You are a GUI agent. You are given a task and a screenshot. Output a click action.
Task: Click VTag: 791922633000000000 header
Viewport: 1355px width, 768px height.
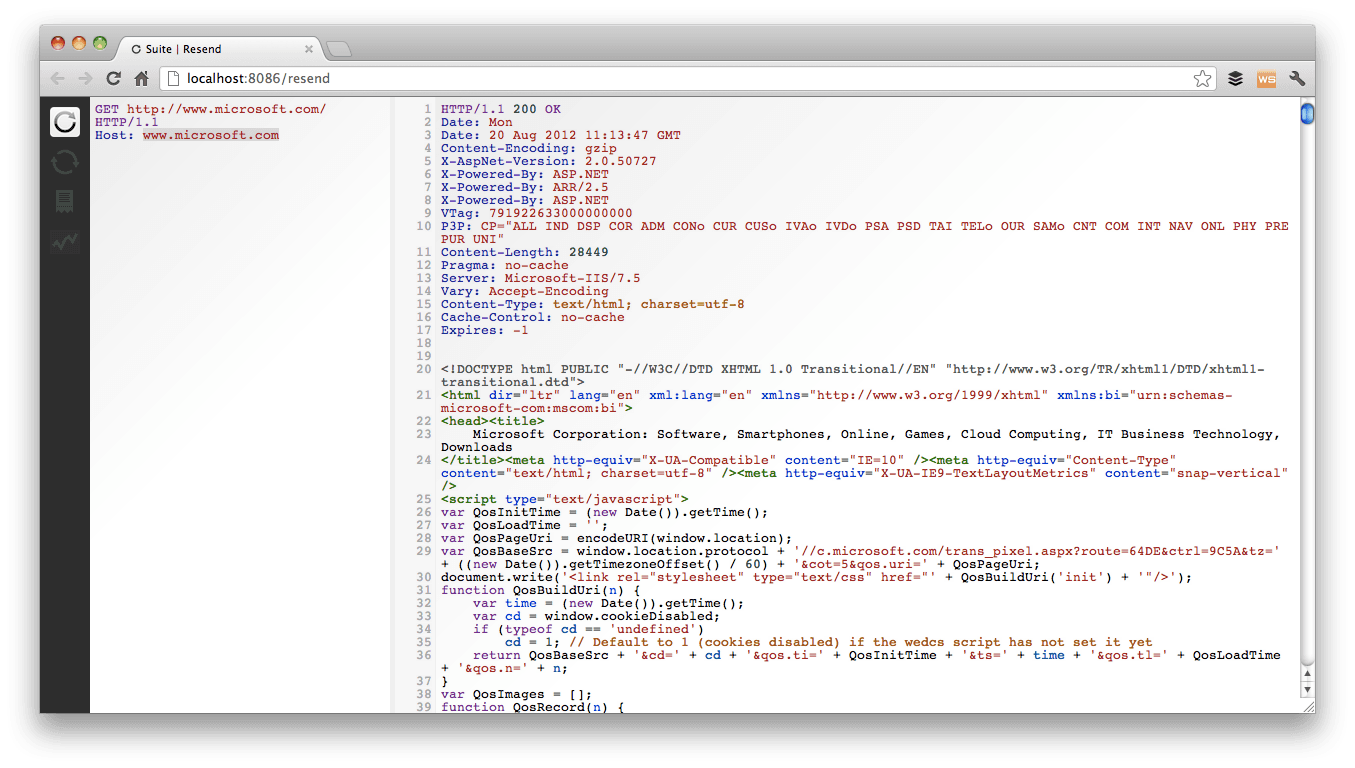tap(537, 213)
